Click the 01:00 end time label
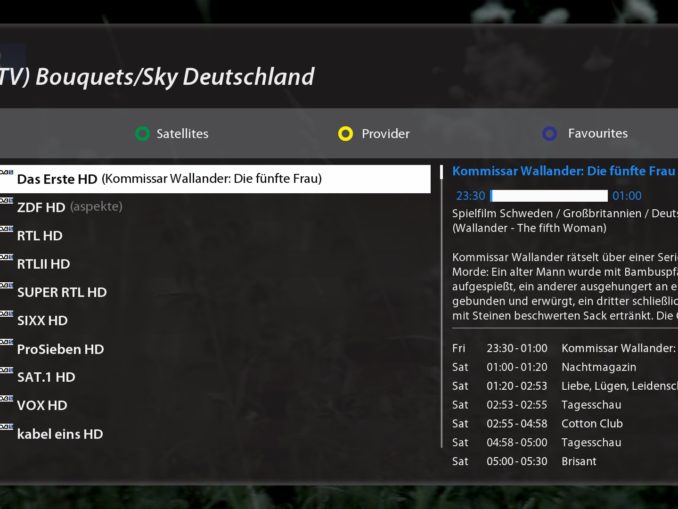 [627, 196]
